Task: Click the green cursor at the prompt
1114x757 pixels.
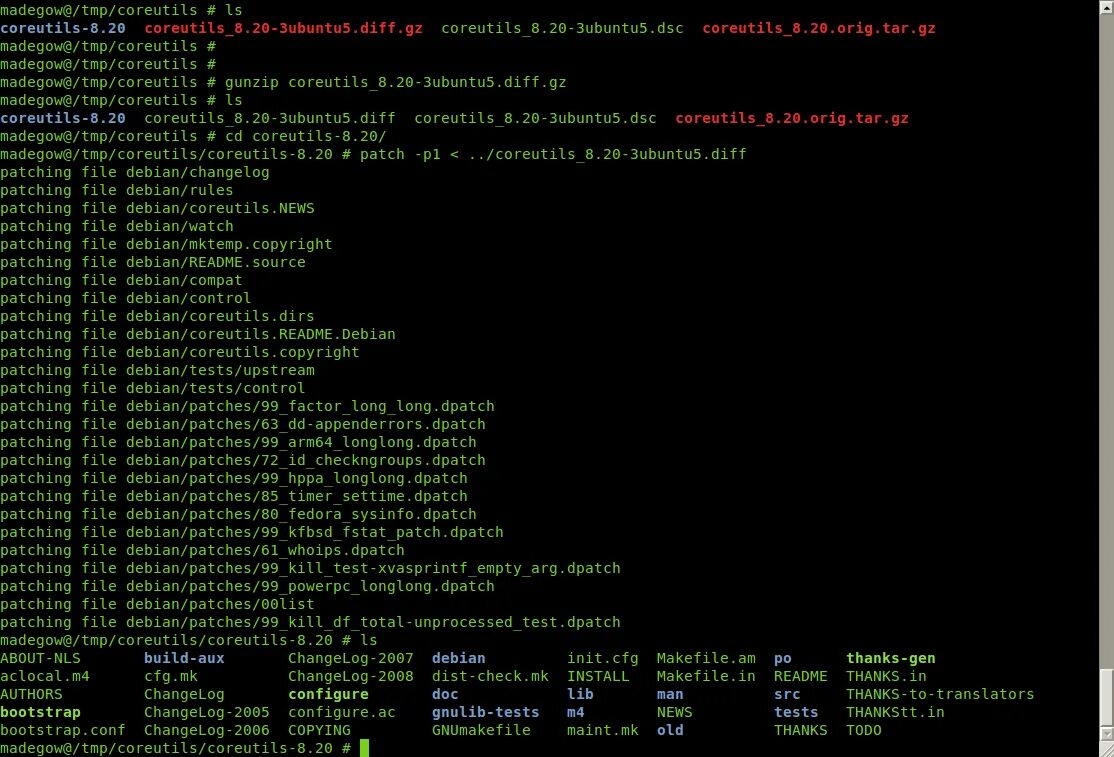Action: [x=364, y=748]
